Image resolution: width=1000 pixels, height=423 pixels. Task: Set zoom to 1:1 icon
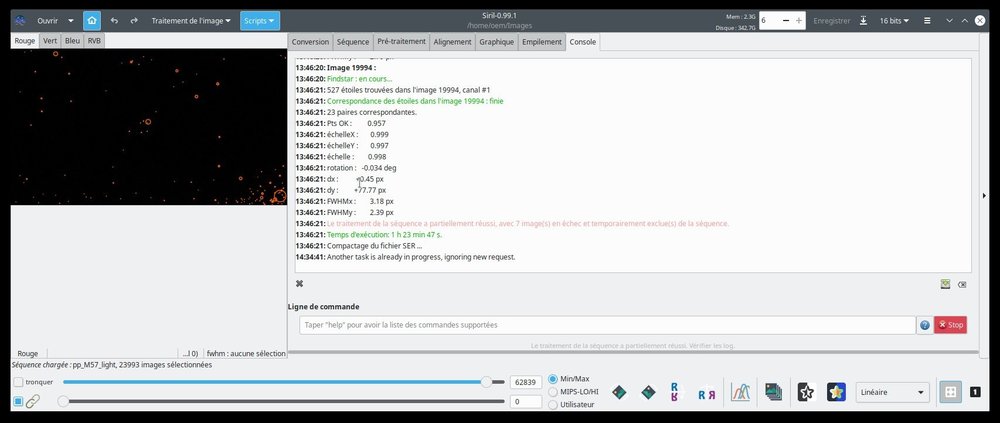pos(975,392)
